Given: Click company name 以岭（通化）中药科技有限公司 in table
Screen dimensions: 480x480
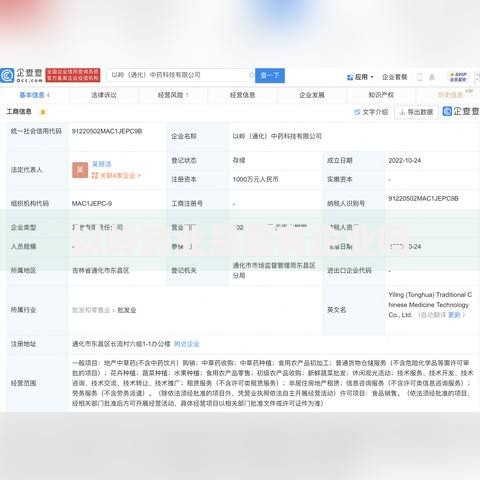Looking at the screenshot, I should (x=277, y=136).
